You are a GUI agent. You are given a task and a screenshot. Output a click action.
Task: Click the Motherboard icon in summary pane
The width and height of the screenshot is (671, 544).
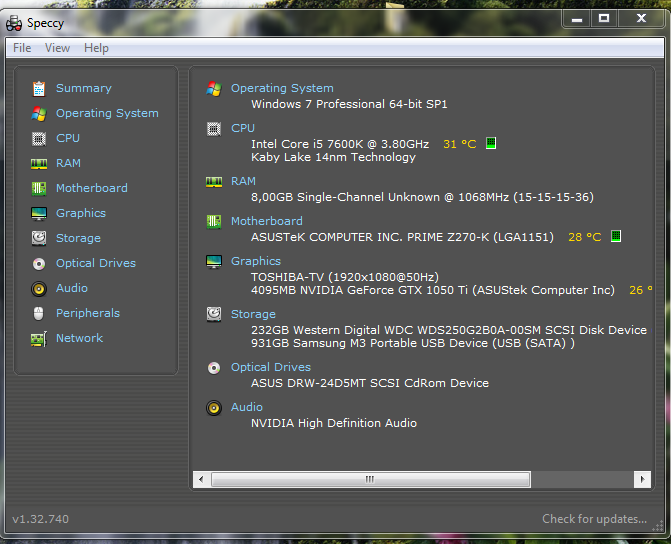pos(214,222)
